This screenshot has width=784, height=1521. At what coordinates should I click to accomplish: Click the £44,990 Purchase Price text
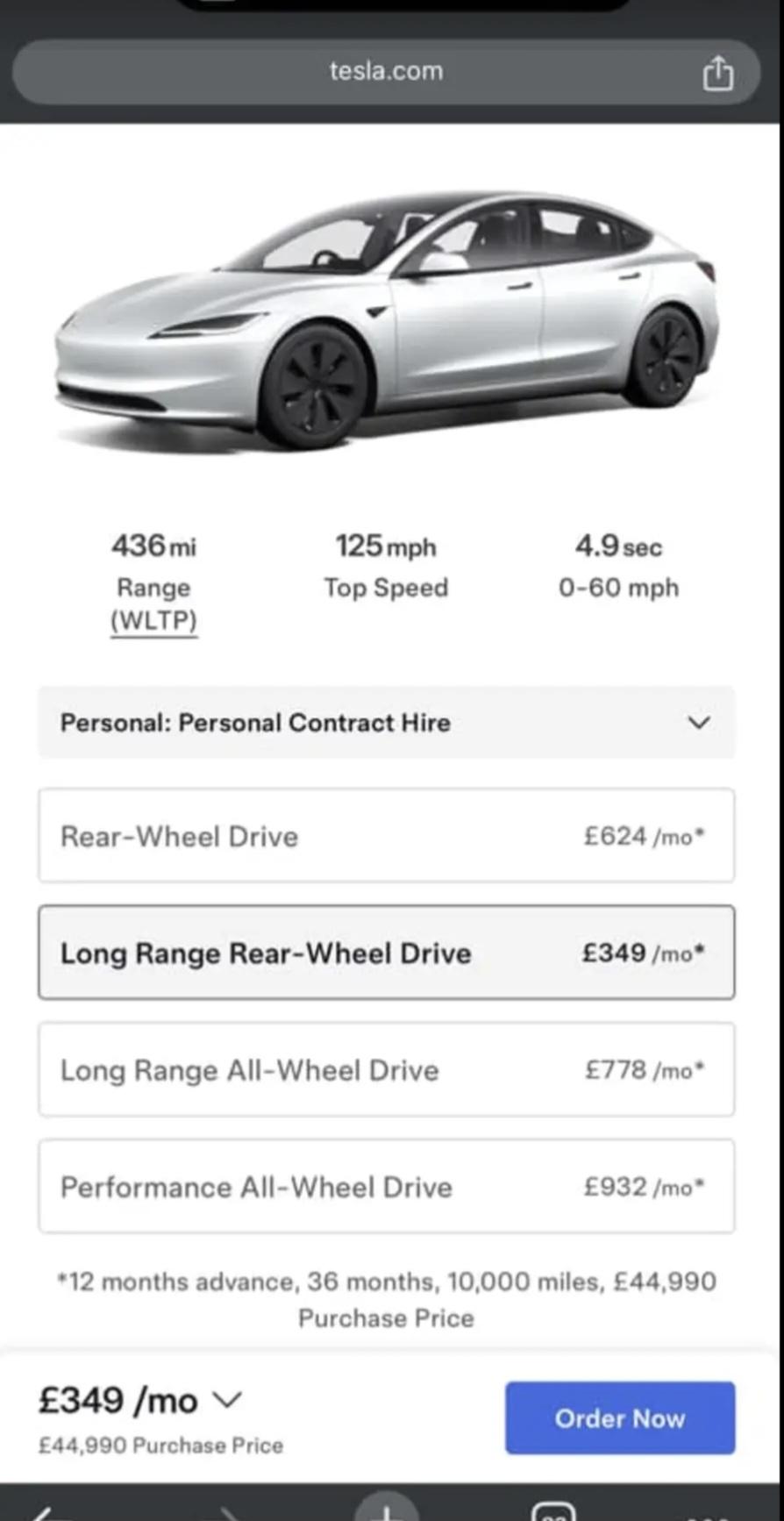160,1446
